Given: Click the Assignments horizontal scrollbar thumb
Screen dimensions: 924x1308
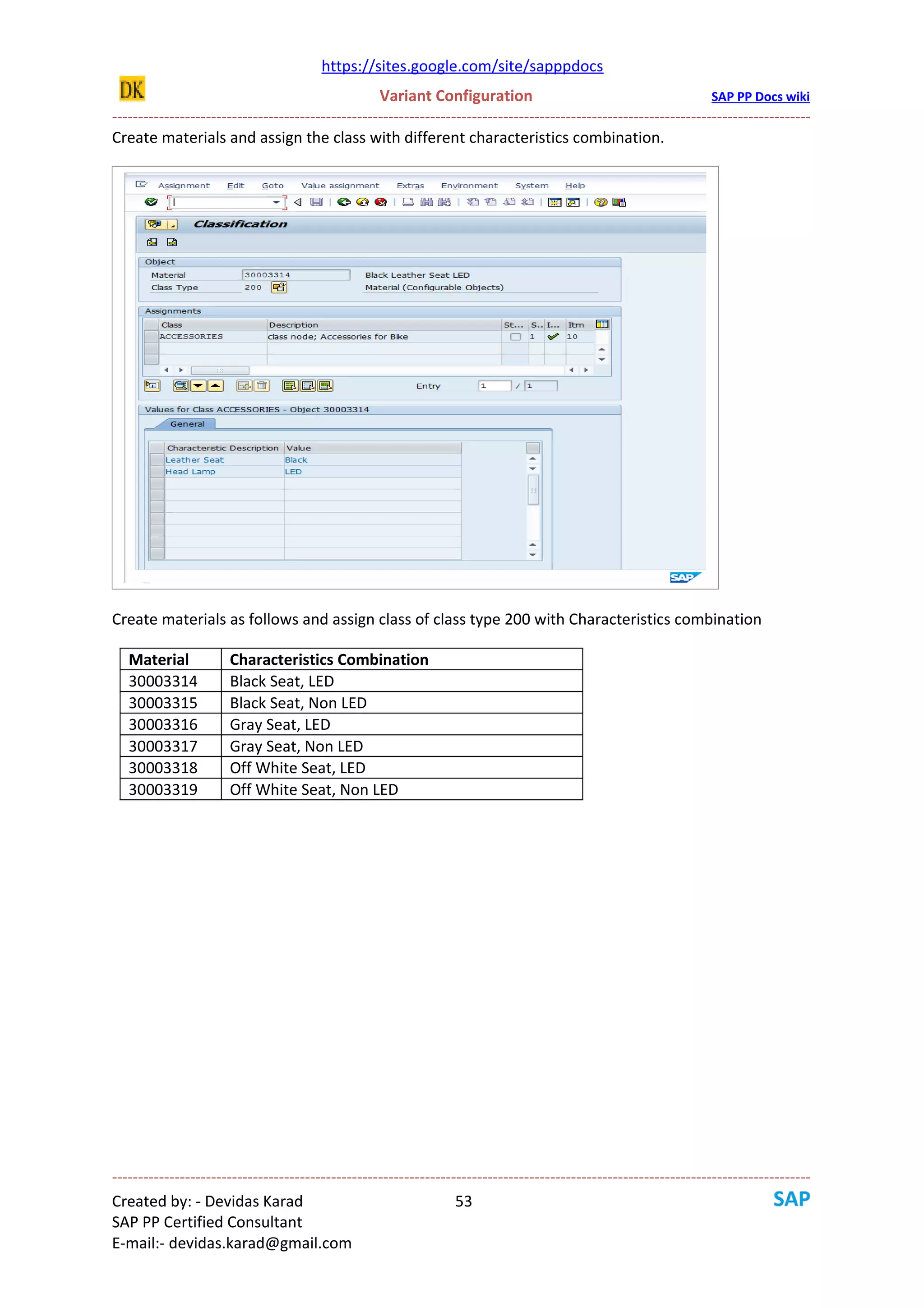Looking at the screenshot, I should click(220, 370).
